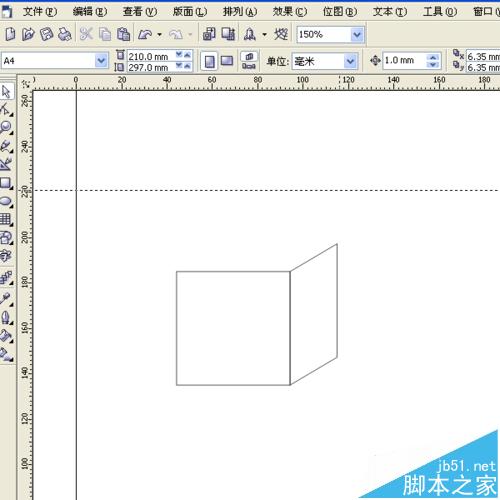Select the Text tool

[x=6, y=256]
